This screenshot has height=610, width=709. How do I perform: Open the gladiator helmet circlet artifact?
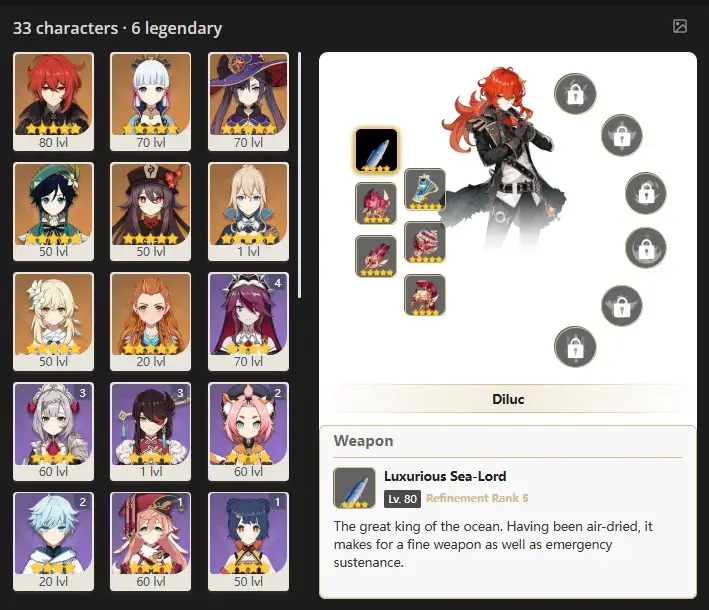click(x=425, y=295)
